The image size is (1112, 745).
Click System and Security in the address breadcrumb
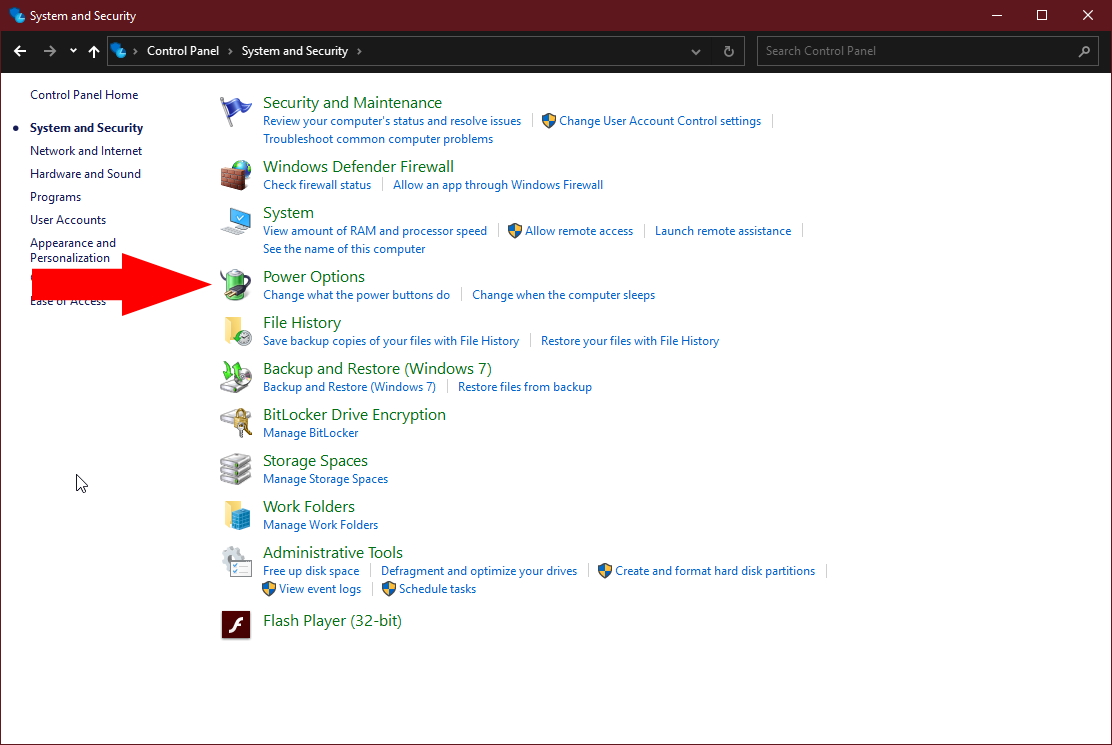(295, 51)
